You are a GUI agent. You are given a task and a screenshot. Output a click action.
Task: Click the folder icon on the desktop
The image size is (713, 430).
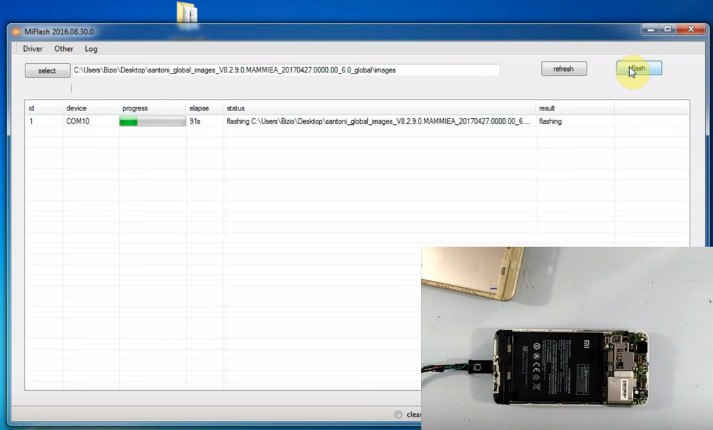click(187, 12)
